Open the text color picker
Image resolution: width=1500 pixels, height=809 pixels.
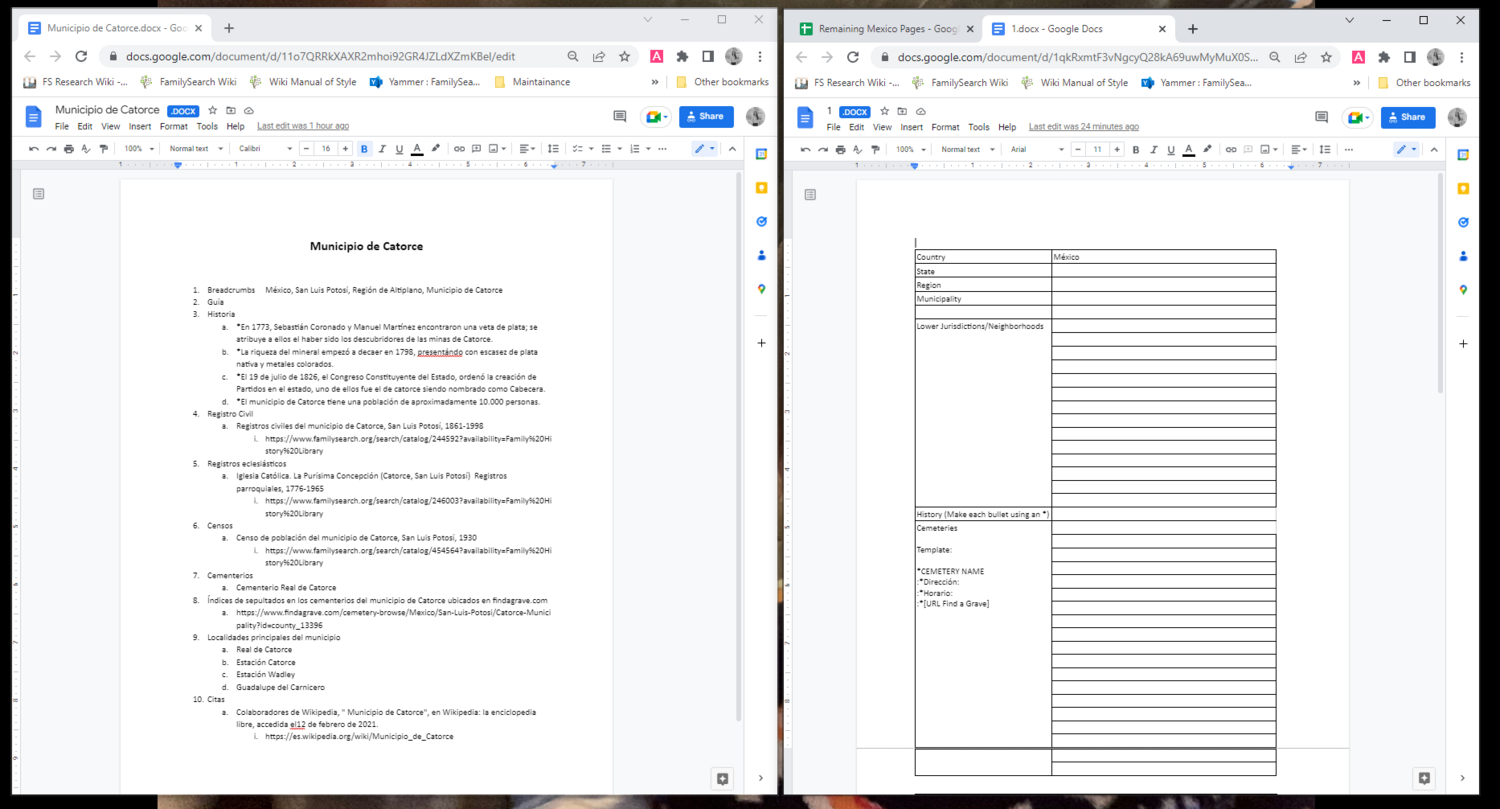click(416, 148)
